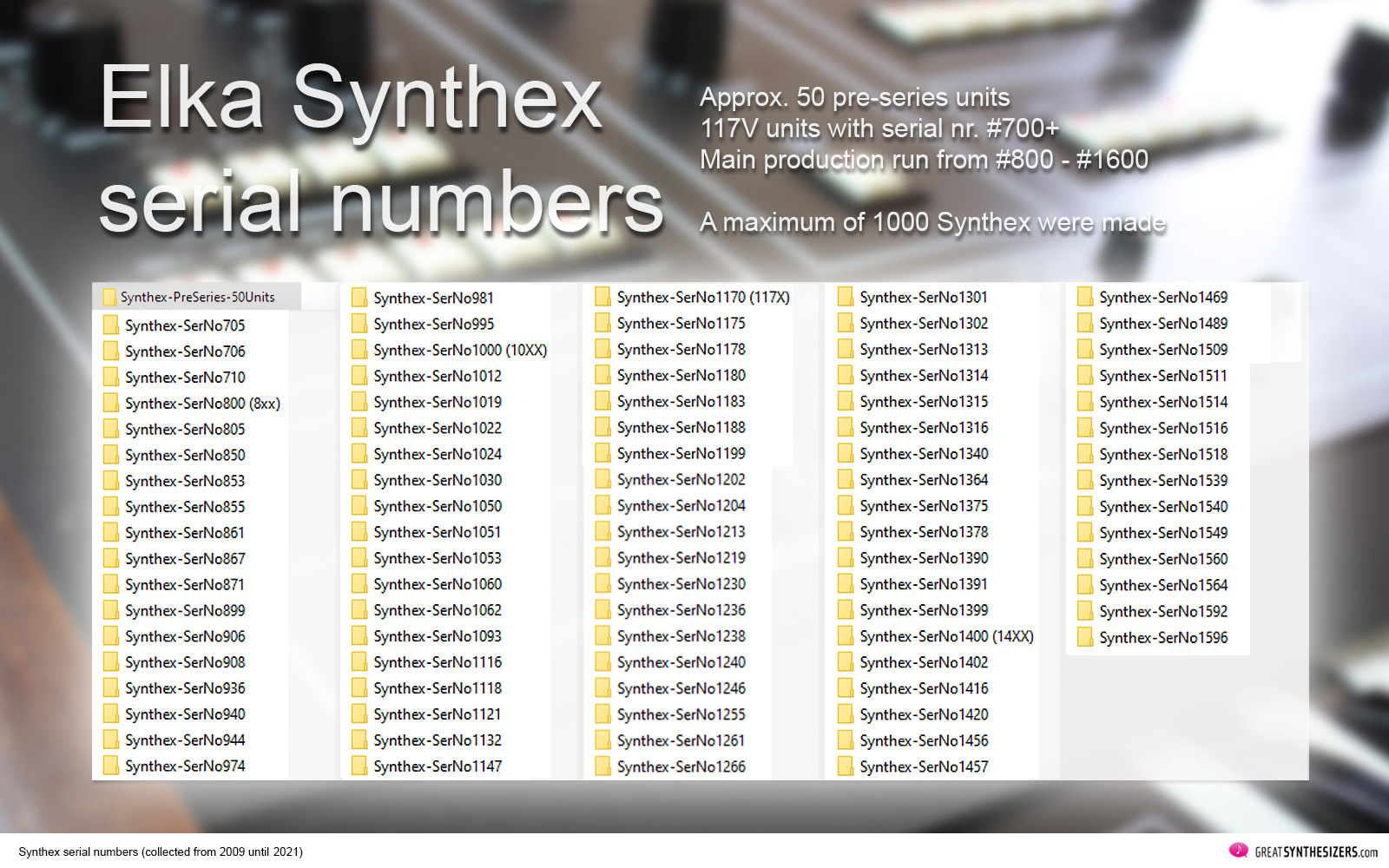Click folder icon beside Synthex-SerNo981

pos(359,299)
